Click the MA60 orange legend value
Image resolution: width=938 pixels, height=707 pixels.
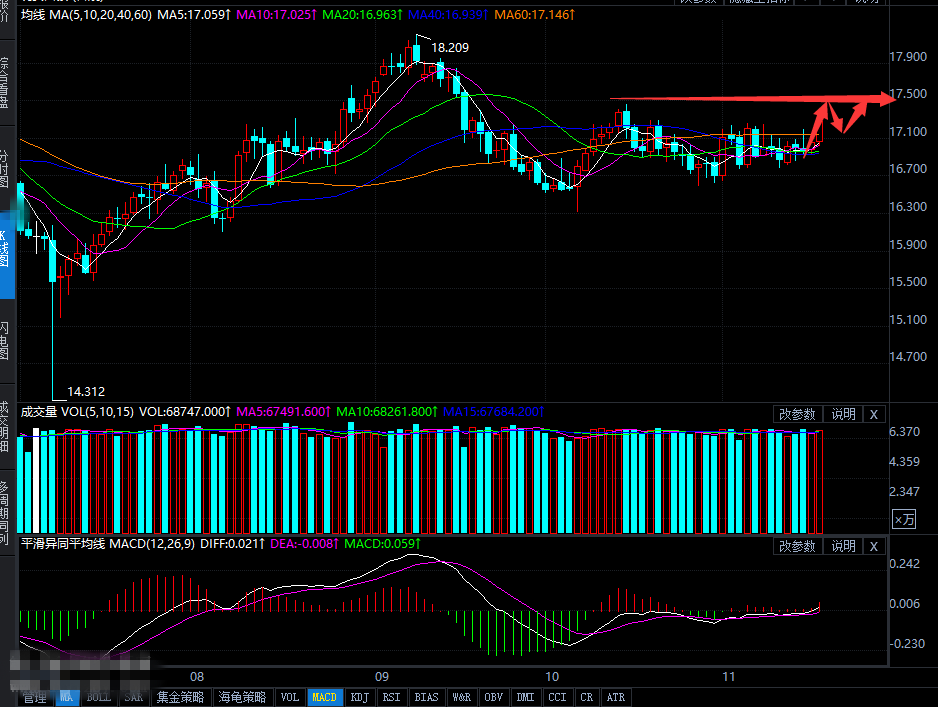coord(535,16)
